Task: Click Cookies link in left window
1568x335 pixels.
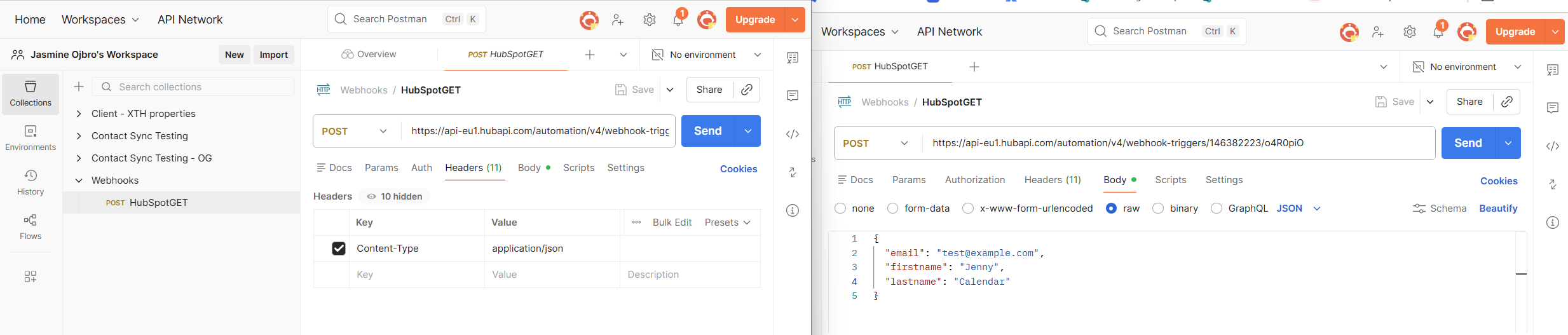Action: click(x=739, y=169)
